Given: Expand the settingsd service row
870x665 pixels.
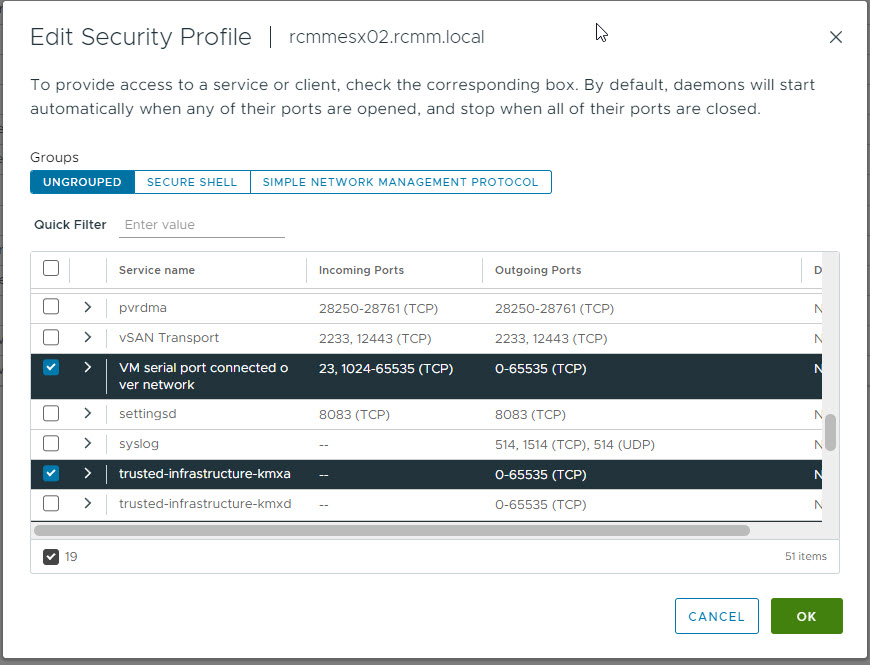Looking at the screenshot, I should [87, 413].
